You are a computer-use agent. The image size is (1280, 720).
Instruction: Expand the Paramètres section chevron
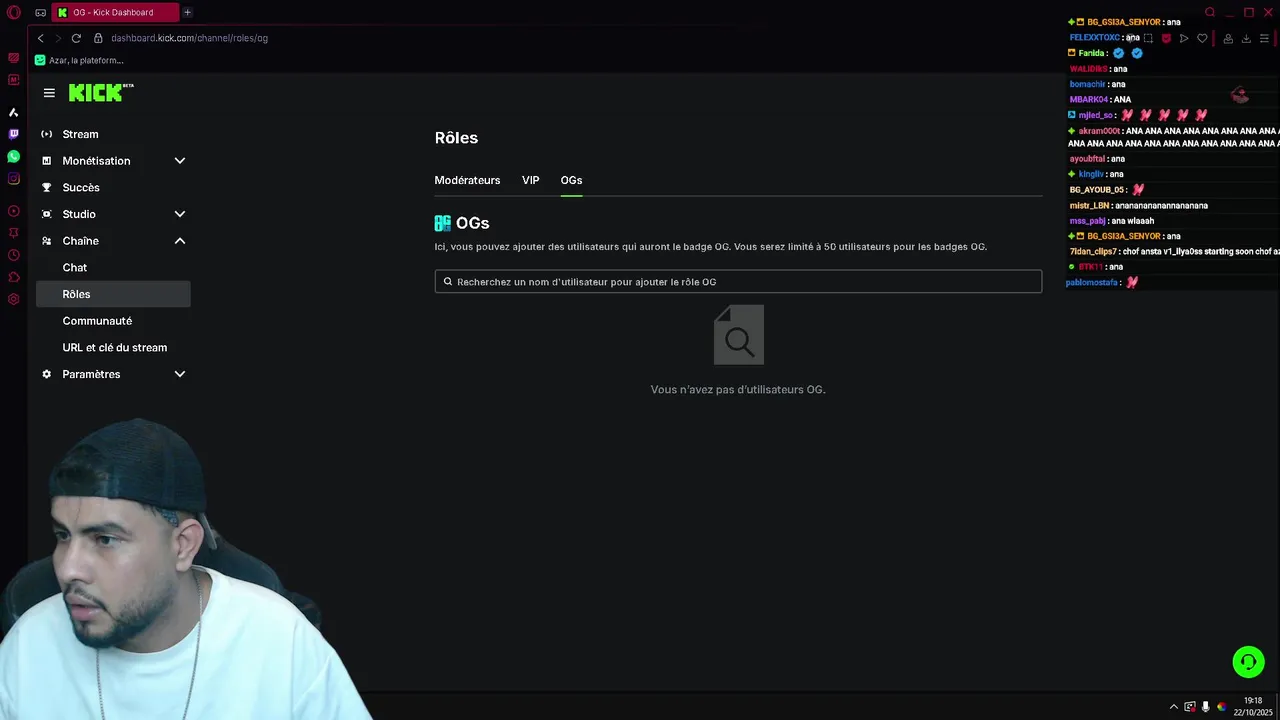coord(180,374)
